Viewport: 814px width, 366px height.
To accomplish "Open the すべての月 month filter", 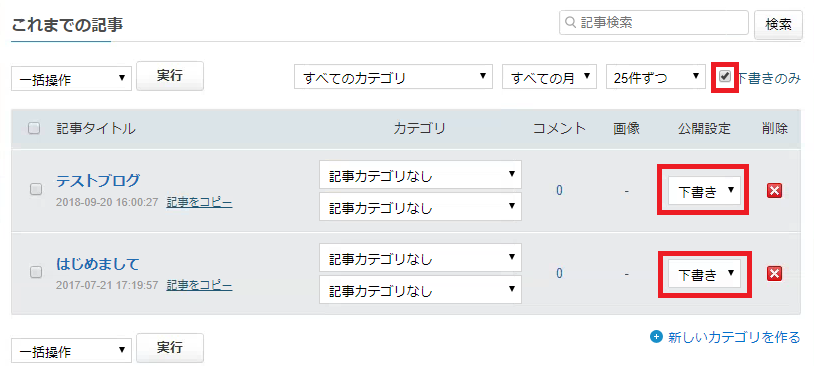I will pos(549,77).
